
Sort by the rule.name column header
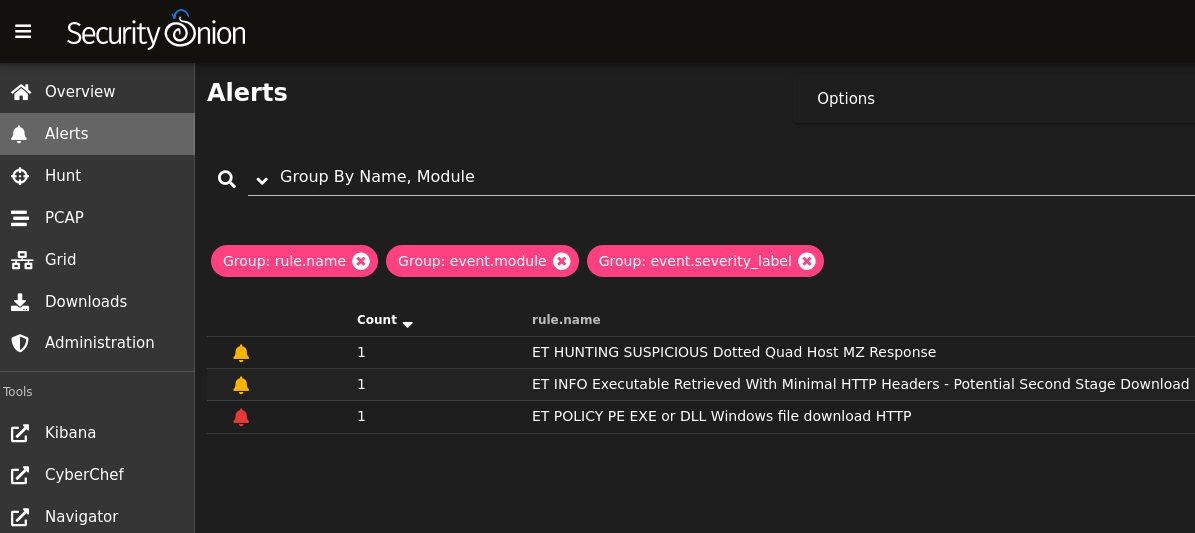click(x=566, y=320)
